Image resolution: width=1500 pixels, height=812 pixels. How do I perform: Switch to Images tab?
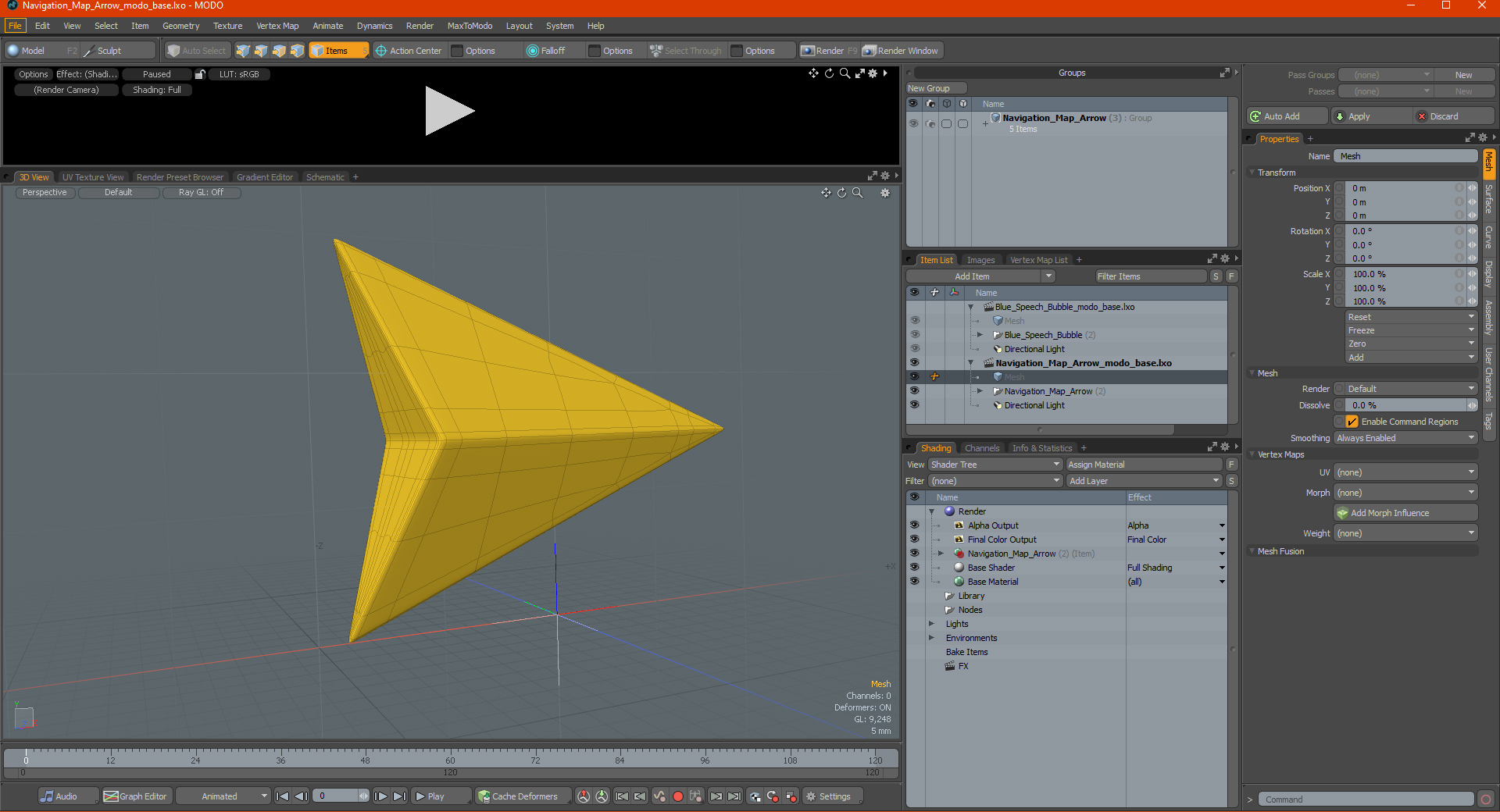(x=980, y=260)
